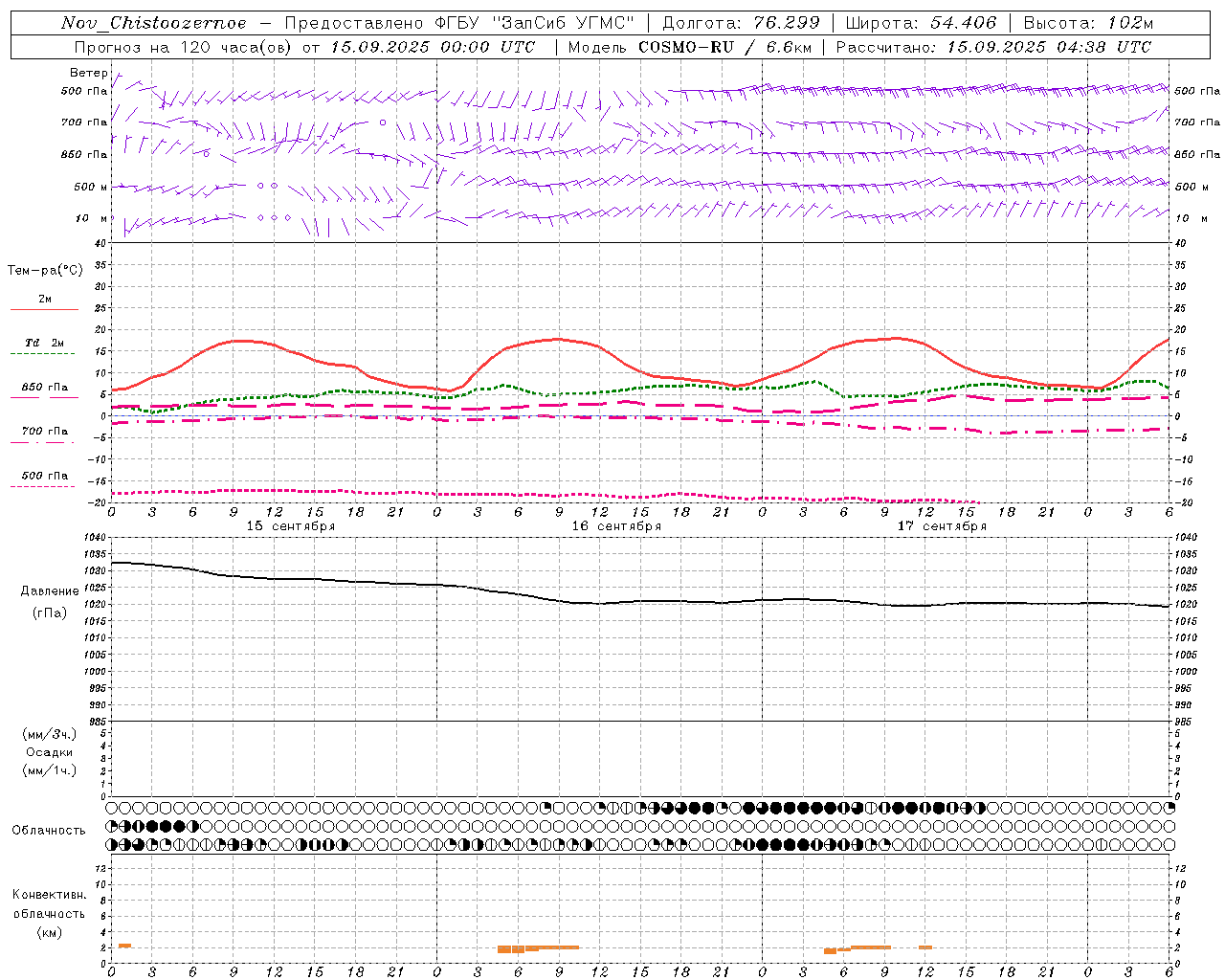This screenshot has height=980, width=1225.
Task: Click the dash-dot line sample under 700 гПа legend
Action: point(42,442)
